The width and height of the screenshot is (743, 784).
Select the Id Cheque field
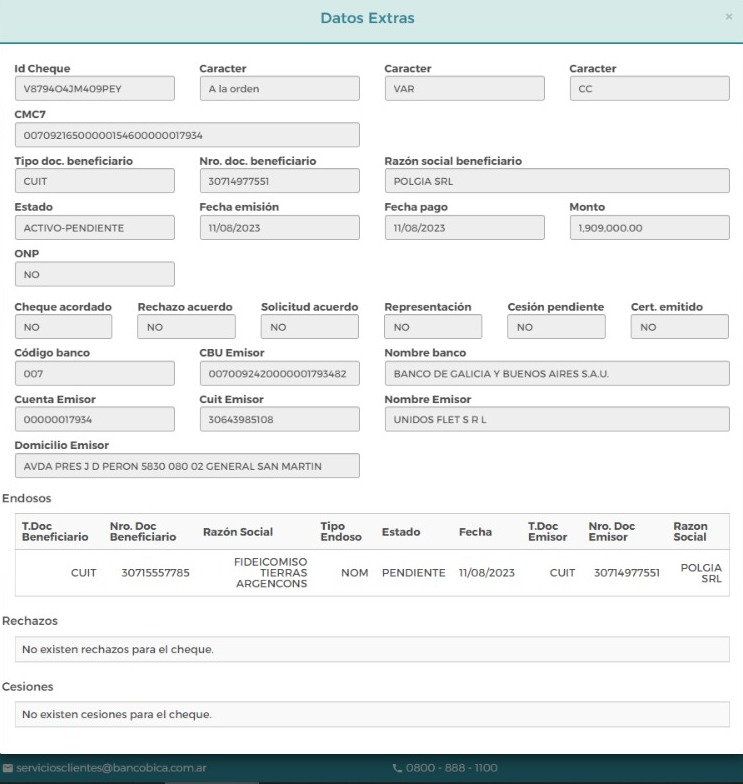[94, 88]
